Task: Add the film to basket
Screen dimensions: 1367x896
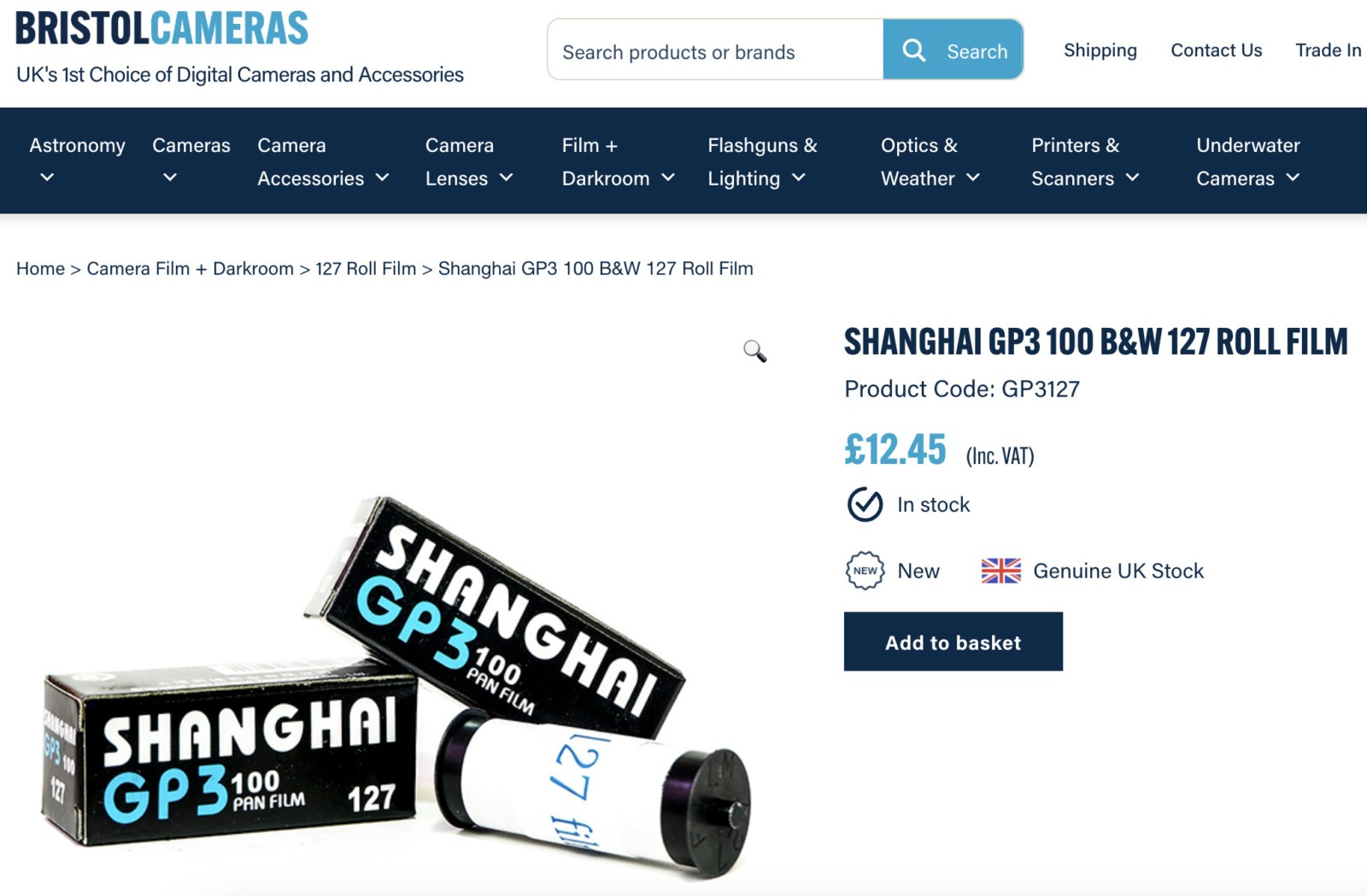Action: [x=953, y=641]
